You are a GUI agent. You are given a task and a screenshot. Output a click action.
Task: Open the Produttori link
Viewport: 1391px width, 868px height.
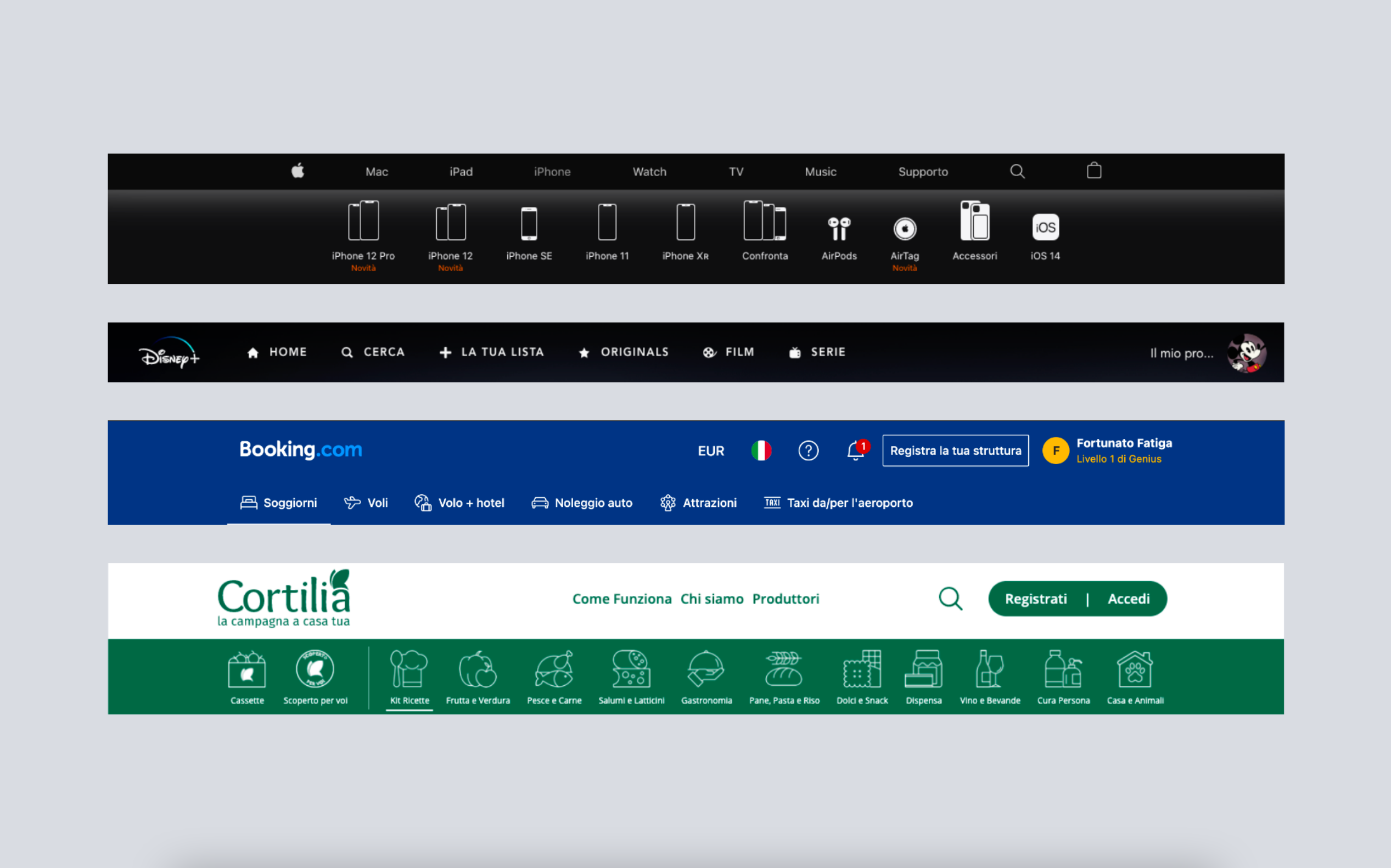click(x=786, y=599)
